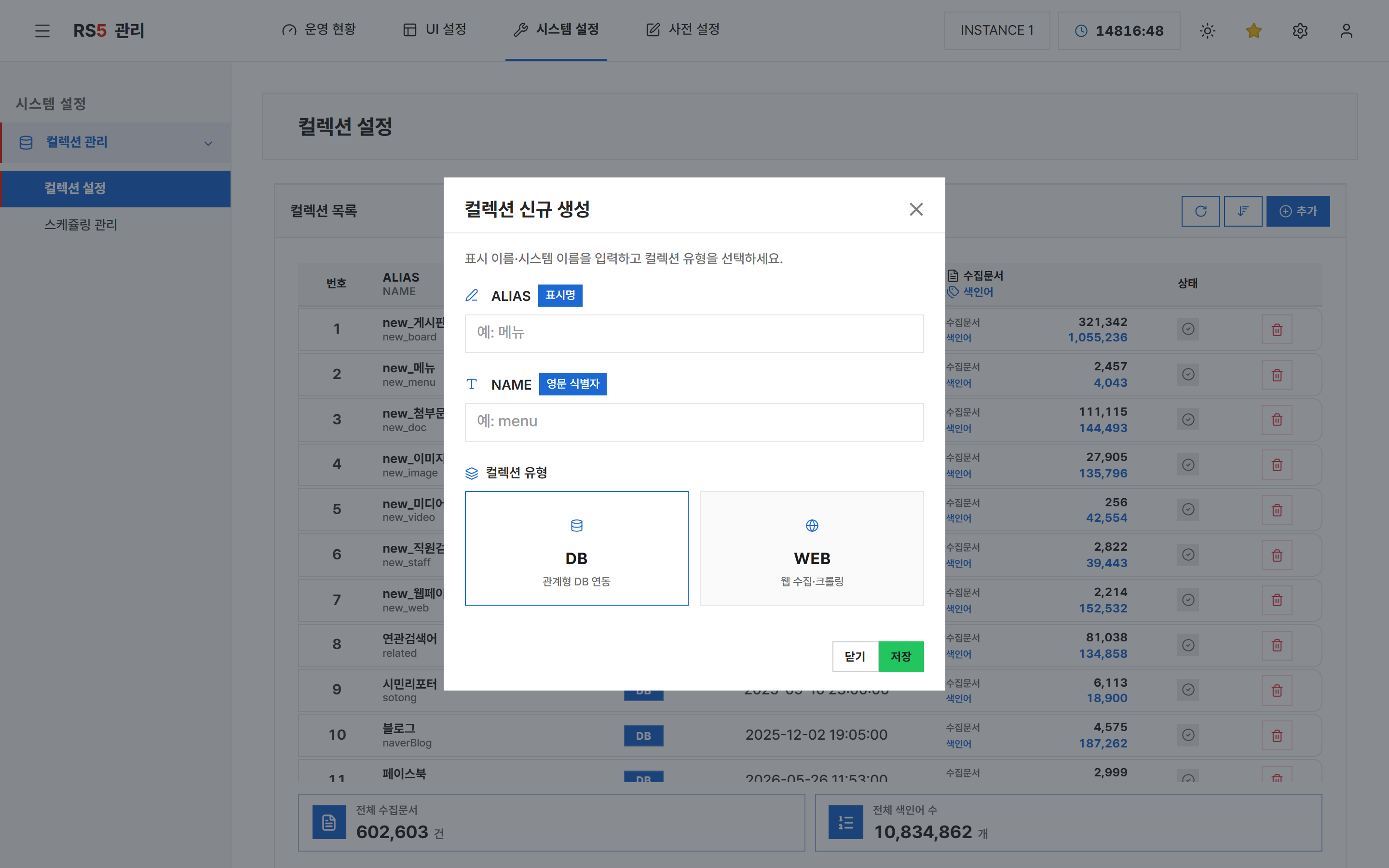This screenshot has width=1389, height=868.
Task: Toggle the light mode sun icon
Action: 1208,30
